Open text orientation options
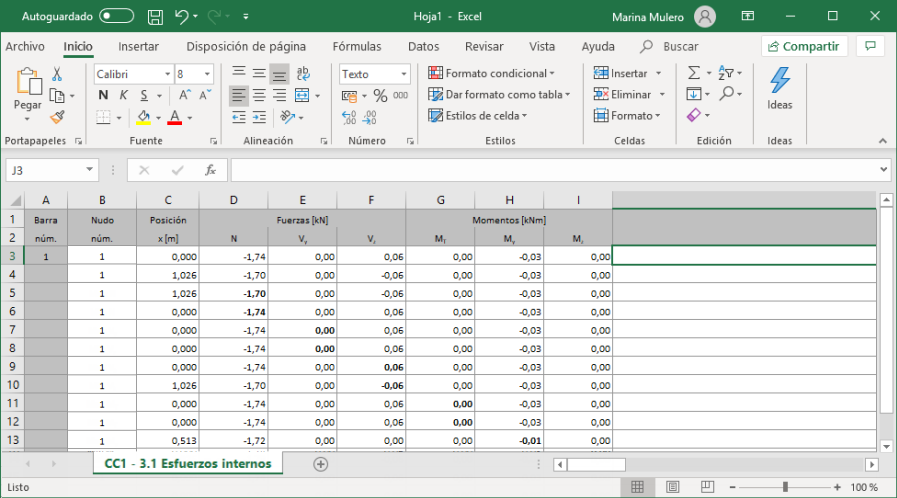The width and height of the screenshot is (897, 498). (x=288, y=117)
